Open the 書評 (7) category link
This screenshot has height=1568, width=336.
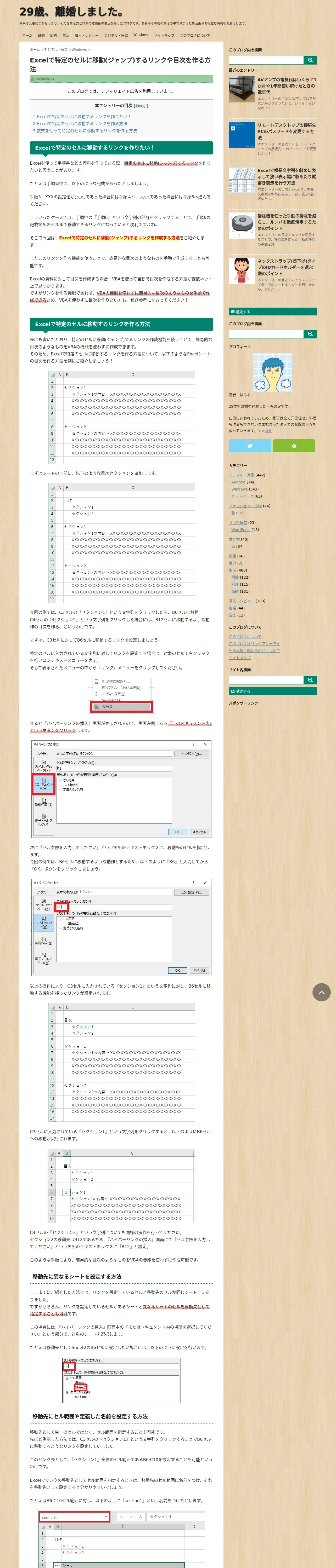tap(232, 563)
